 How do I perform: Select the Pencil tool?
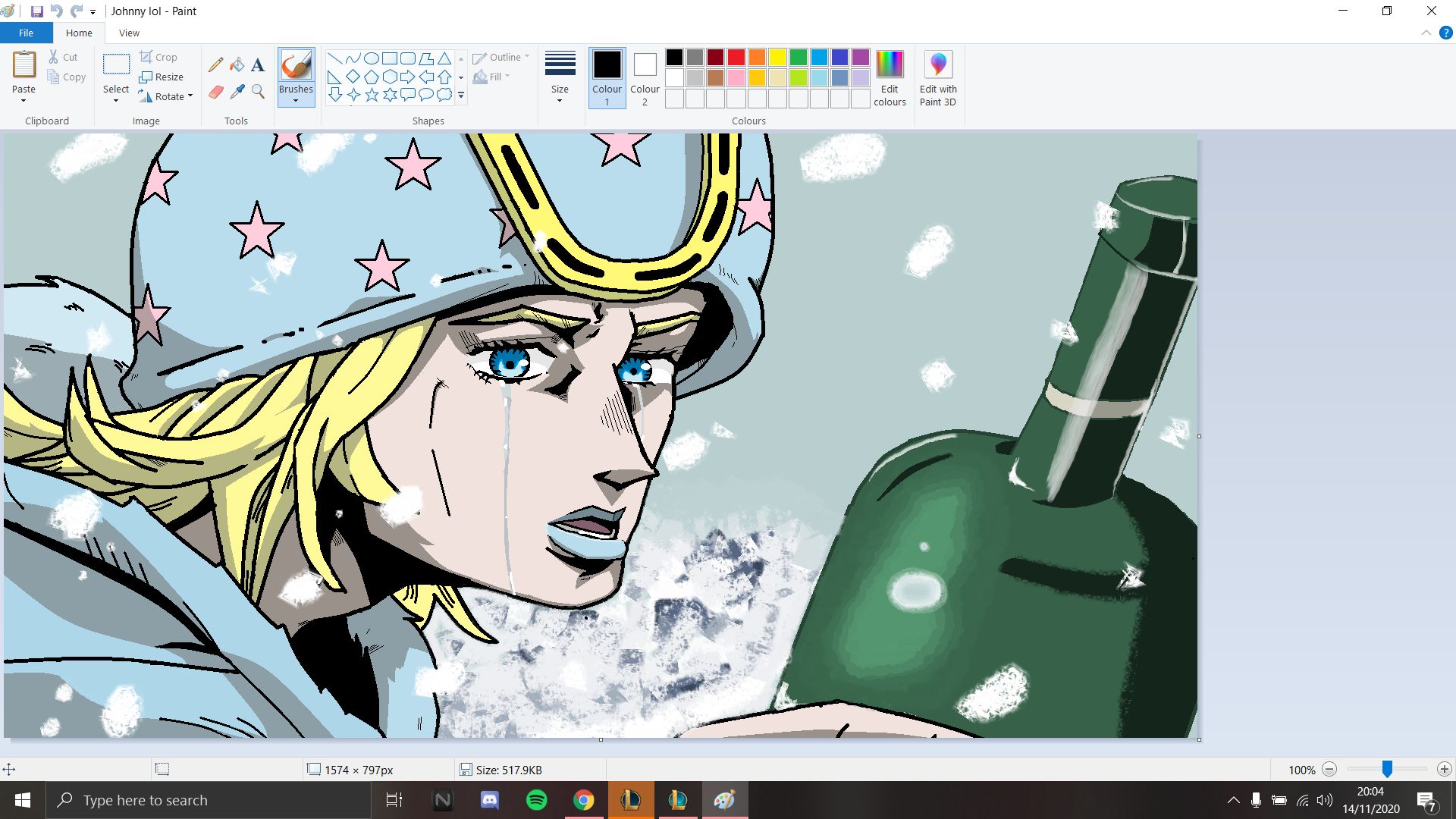coord(215,64)
